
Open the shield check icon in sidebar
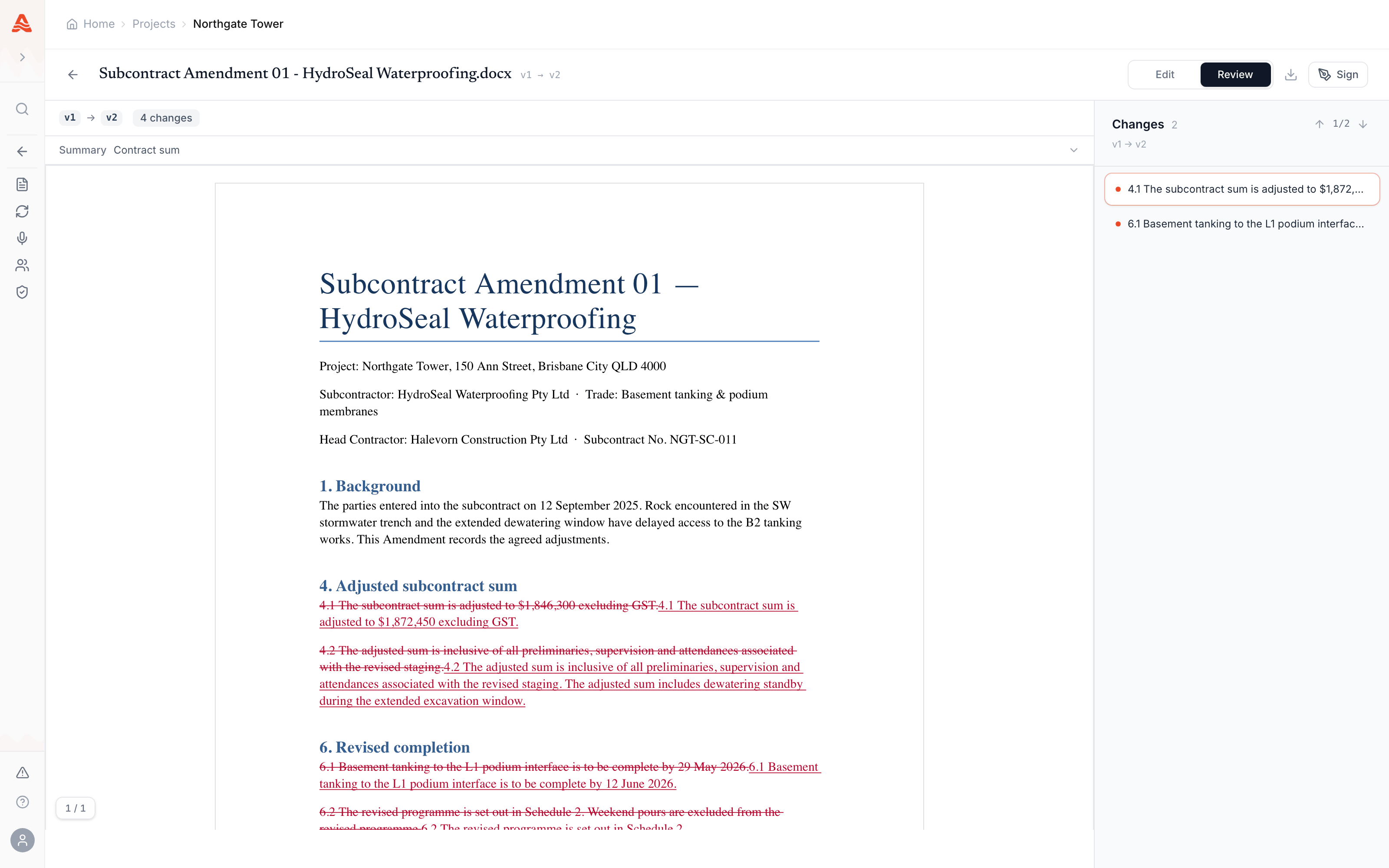tap(23, 292)
